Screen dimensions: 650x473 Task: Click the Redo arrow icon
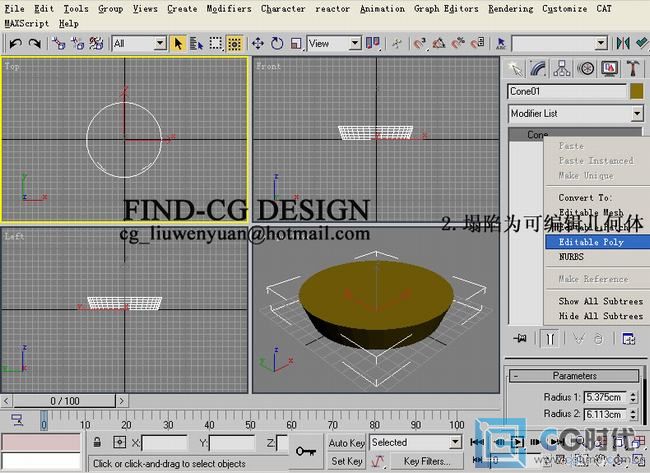[x=35, y=43]
